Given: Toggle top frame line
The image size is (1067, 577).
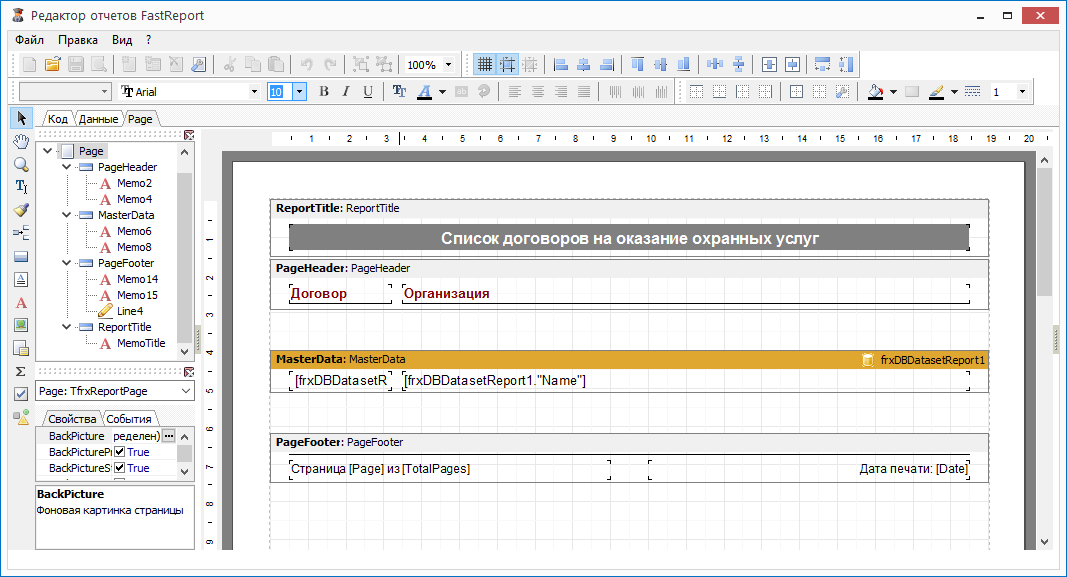Looking at the screenshot, I should [x=696, y=91].
